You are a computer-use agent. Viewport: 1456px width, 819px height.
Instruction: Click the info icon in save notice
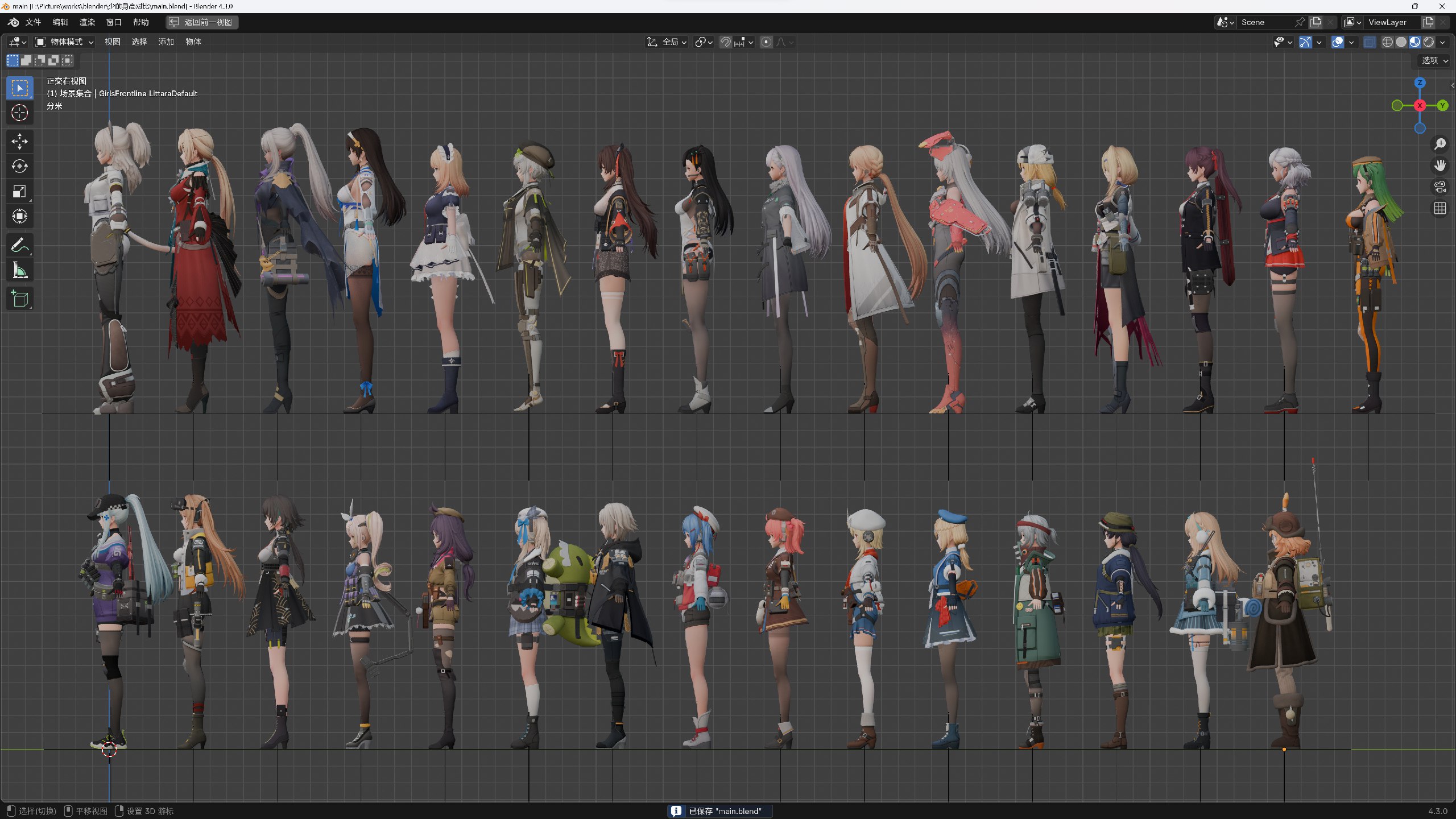[676, 811]
